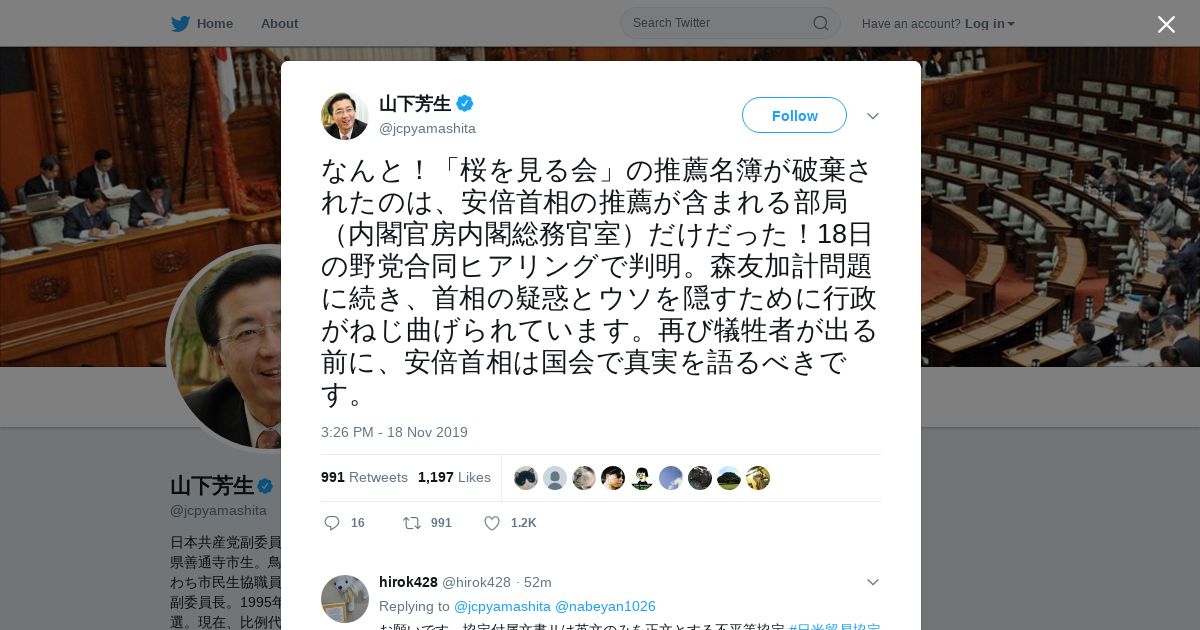Open the Log in dropdown

(989, 24)
